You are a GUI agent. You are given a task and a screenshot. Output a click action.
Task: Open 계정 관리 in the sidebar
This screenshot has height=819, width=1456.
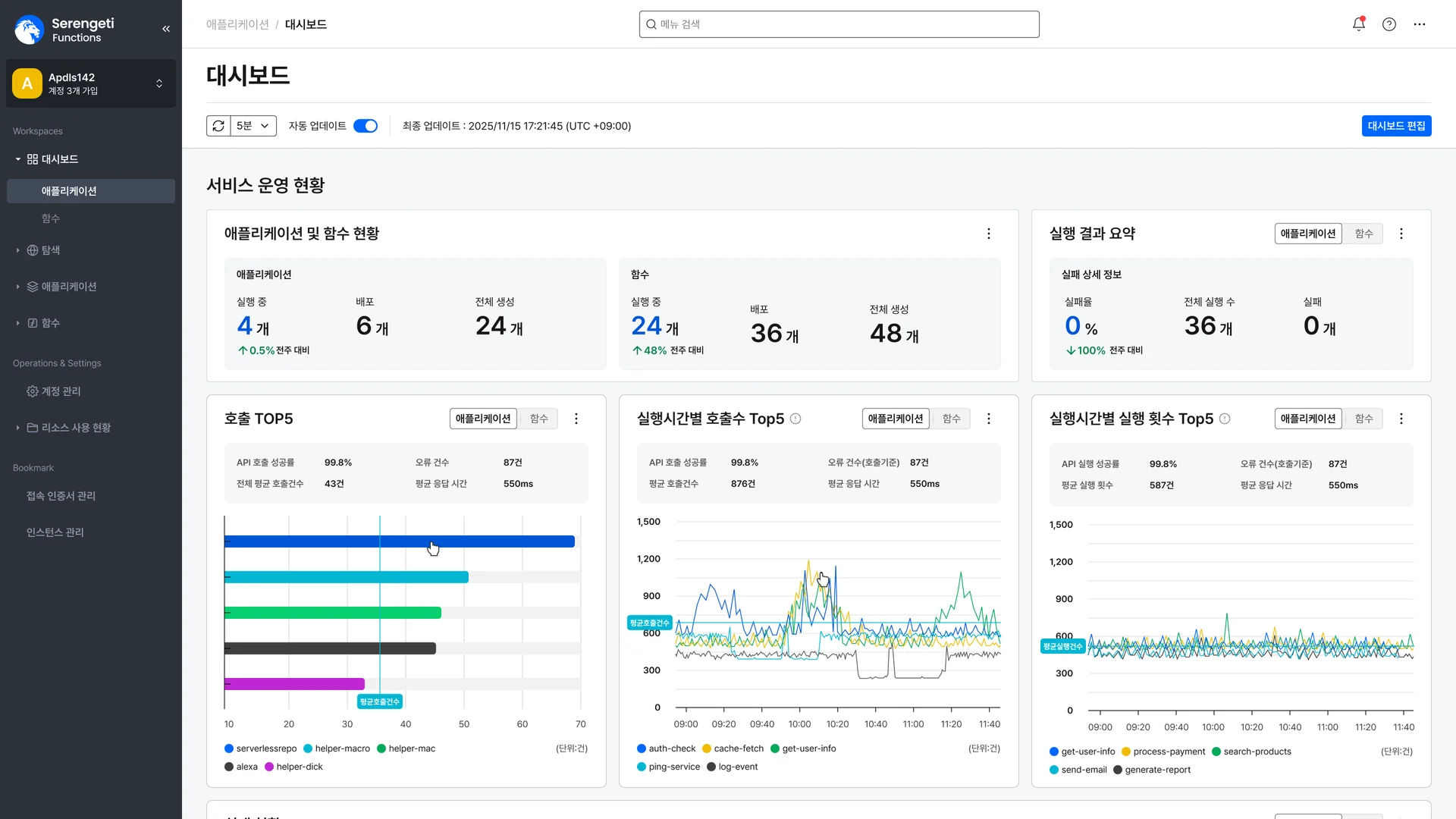(61, 391)
